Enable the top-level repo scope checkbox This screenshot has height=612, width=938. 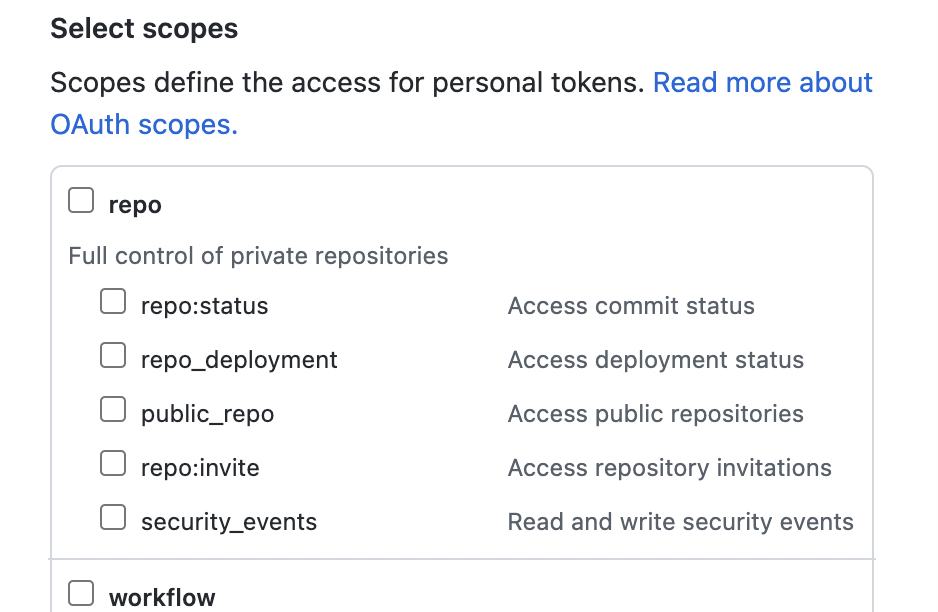81,202
